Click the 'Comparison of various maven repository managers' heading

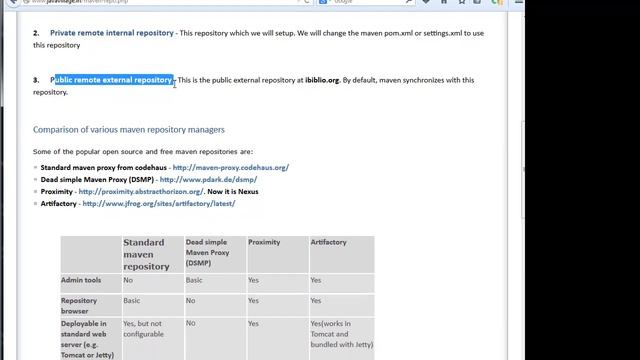(x=129, y=130)
